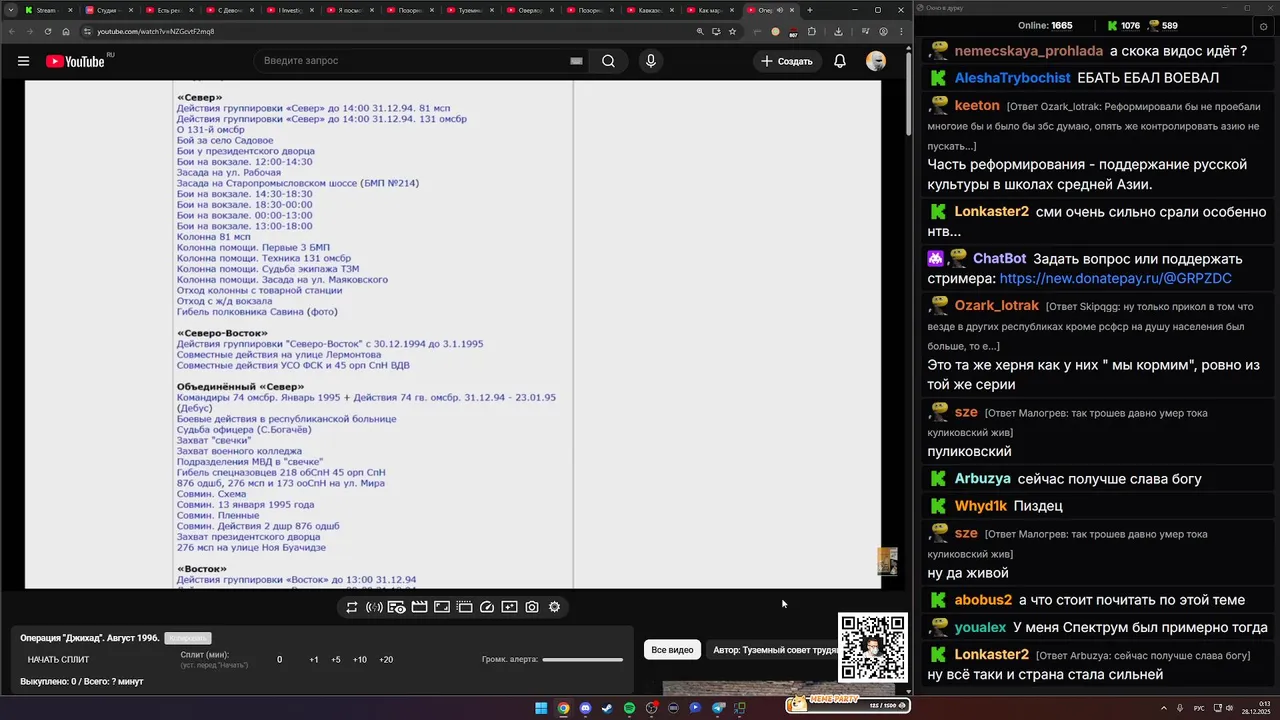Click the Копировать button next to the title
The height and width of the screenshot is (720, 1280).
coord(188,638)
